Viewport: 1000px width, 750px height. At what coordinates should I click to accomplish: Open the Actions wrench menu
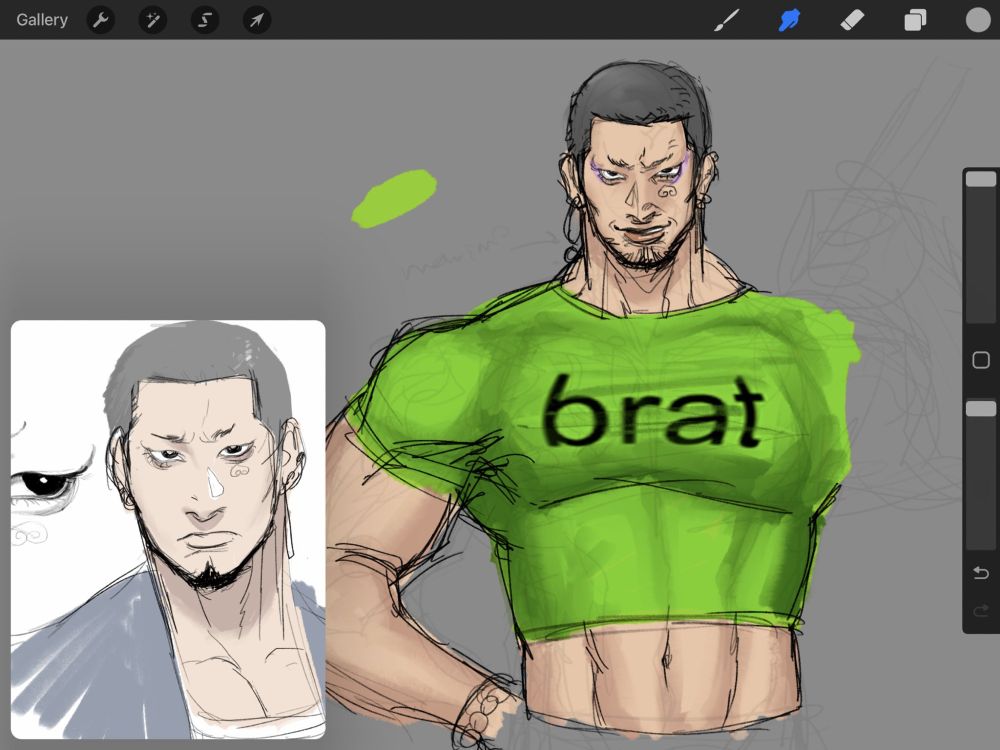point(101,20)
